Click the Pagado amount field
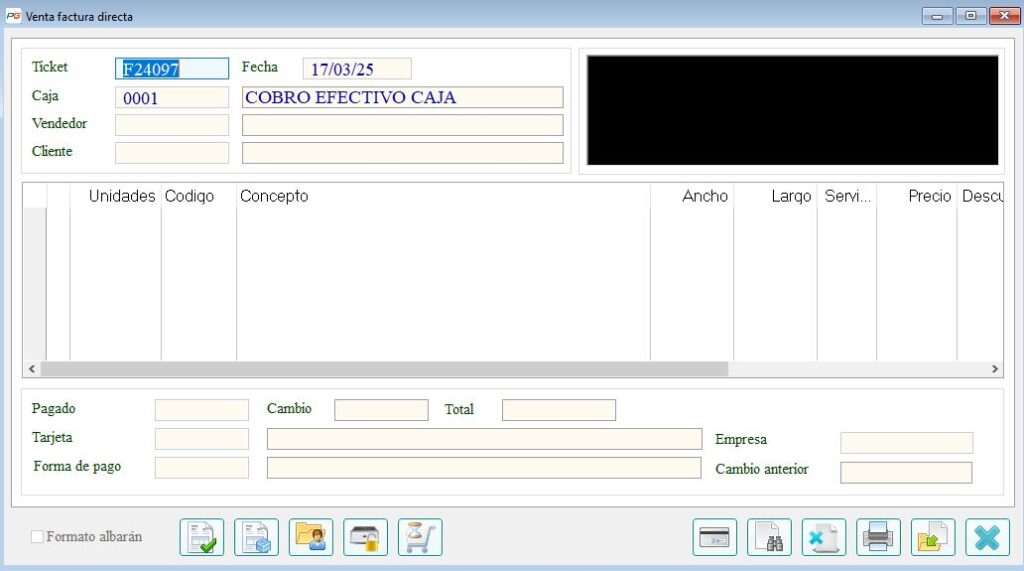 202,410
